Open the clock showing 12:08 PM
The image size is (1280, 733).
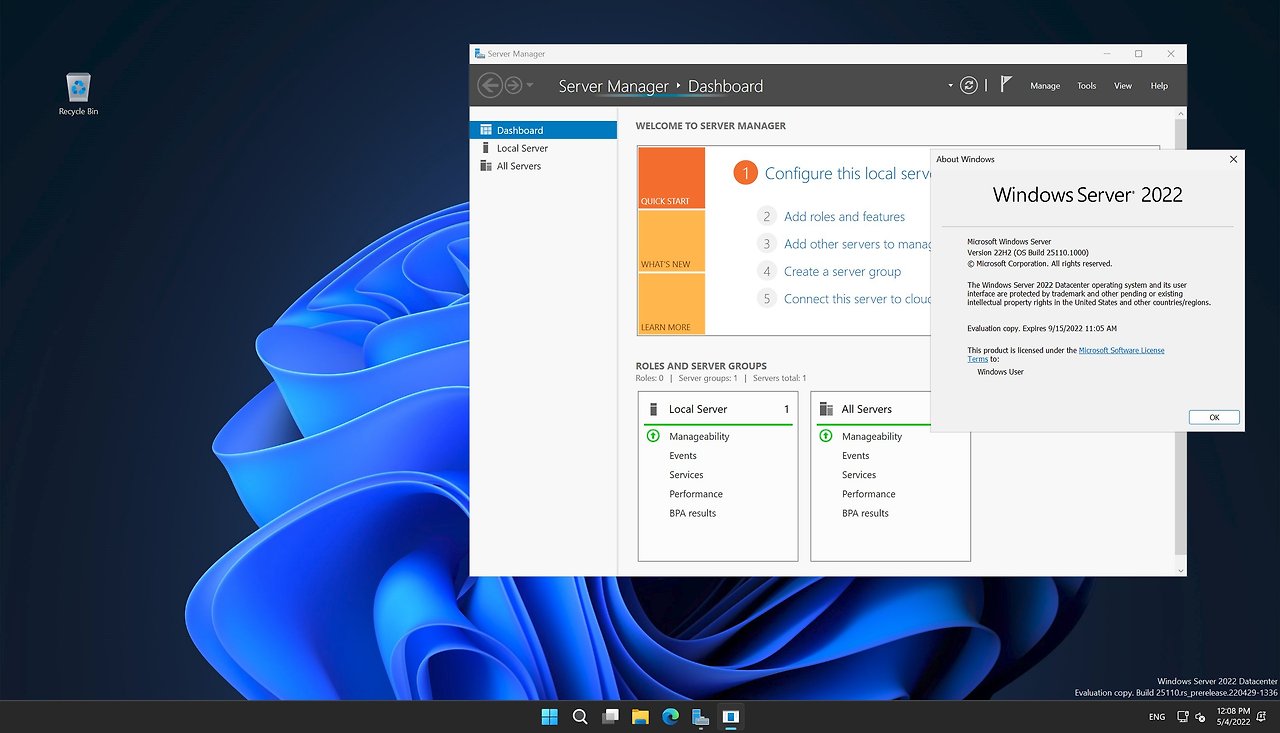coord(1232,716)
